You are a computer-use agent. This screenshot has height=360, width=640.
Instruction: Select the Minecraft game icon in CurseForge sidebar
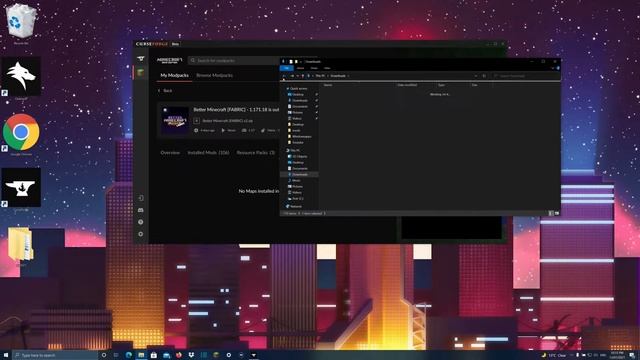click(x=141, y=72)
